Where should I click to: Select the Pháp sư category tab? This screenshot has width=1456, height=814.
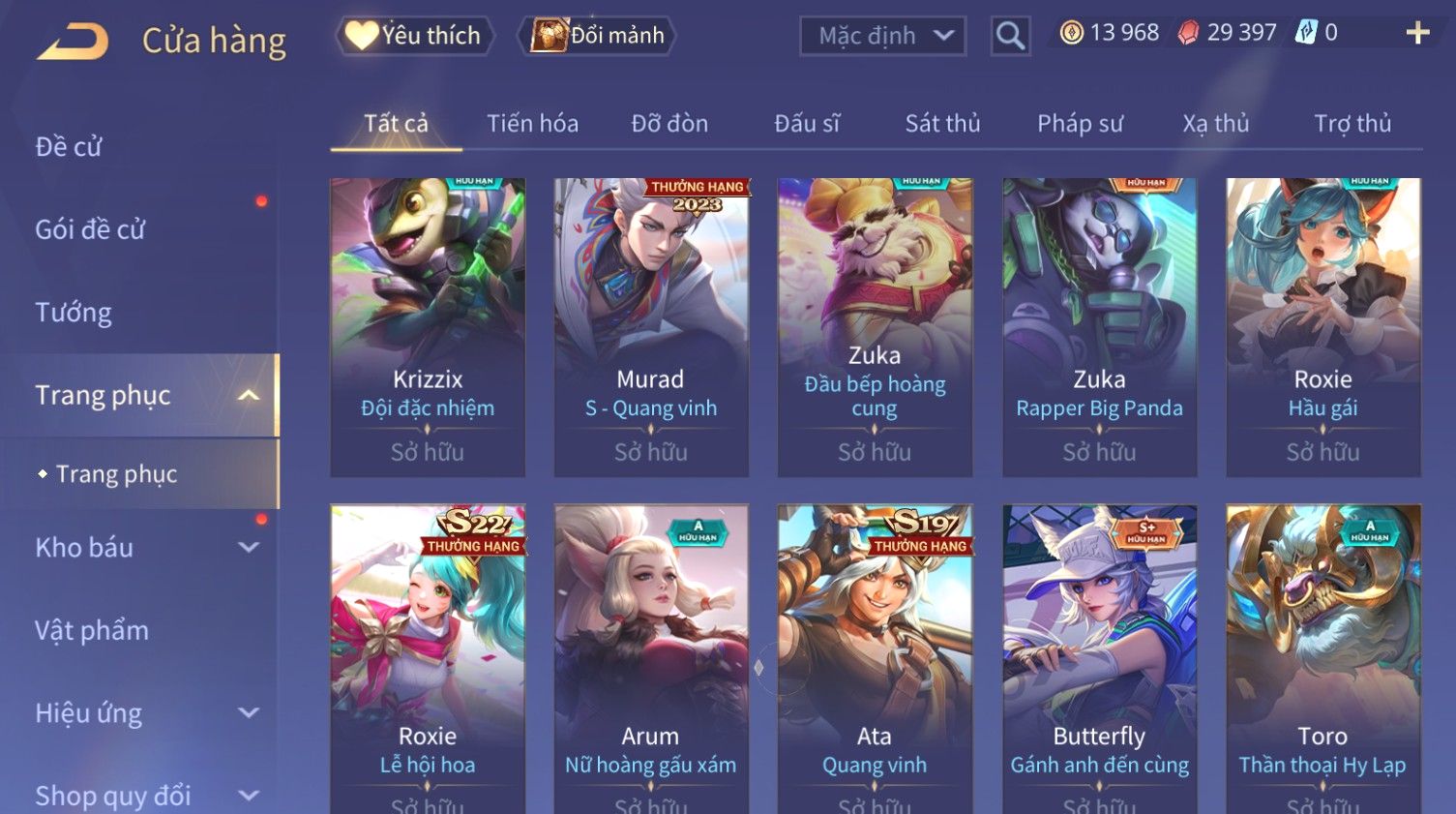coord(1080,124)
